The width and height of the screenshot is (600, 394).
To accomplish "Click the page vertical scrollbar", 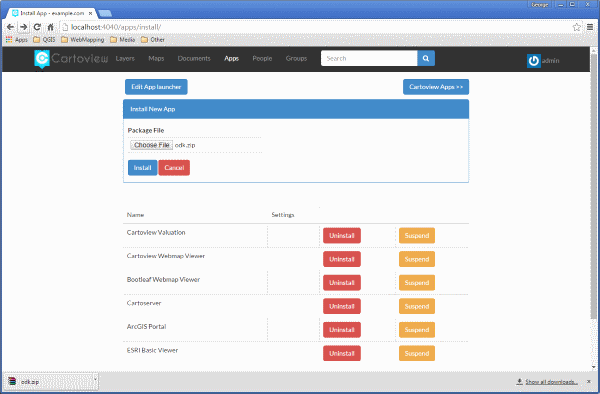I will point(593,186).
